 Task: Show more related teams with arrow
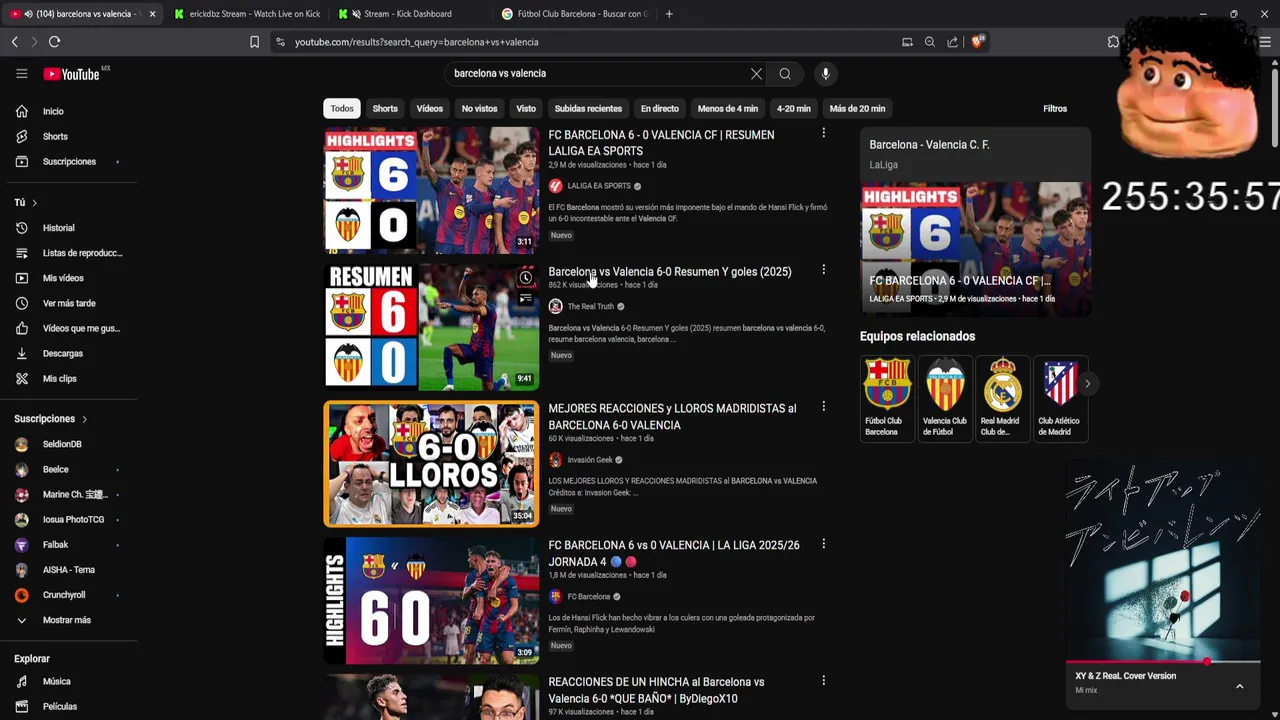[x=1087, y=384]
